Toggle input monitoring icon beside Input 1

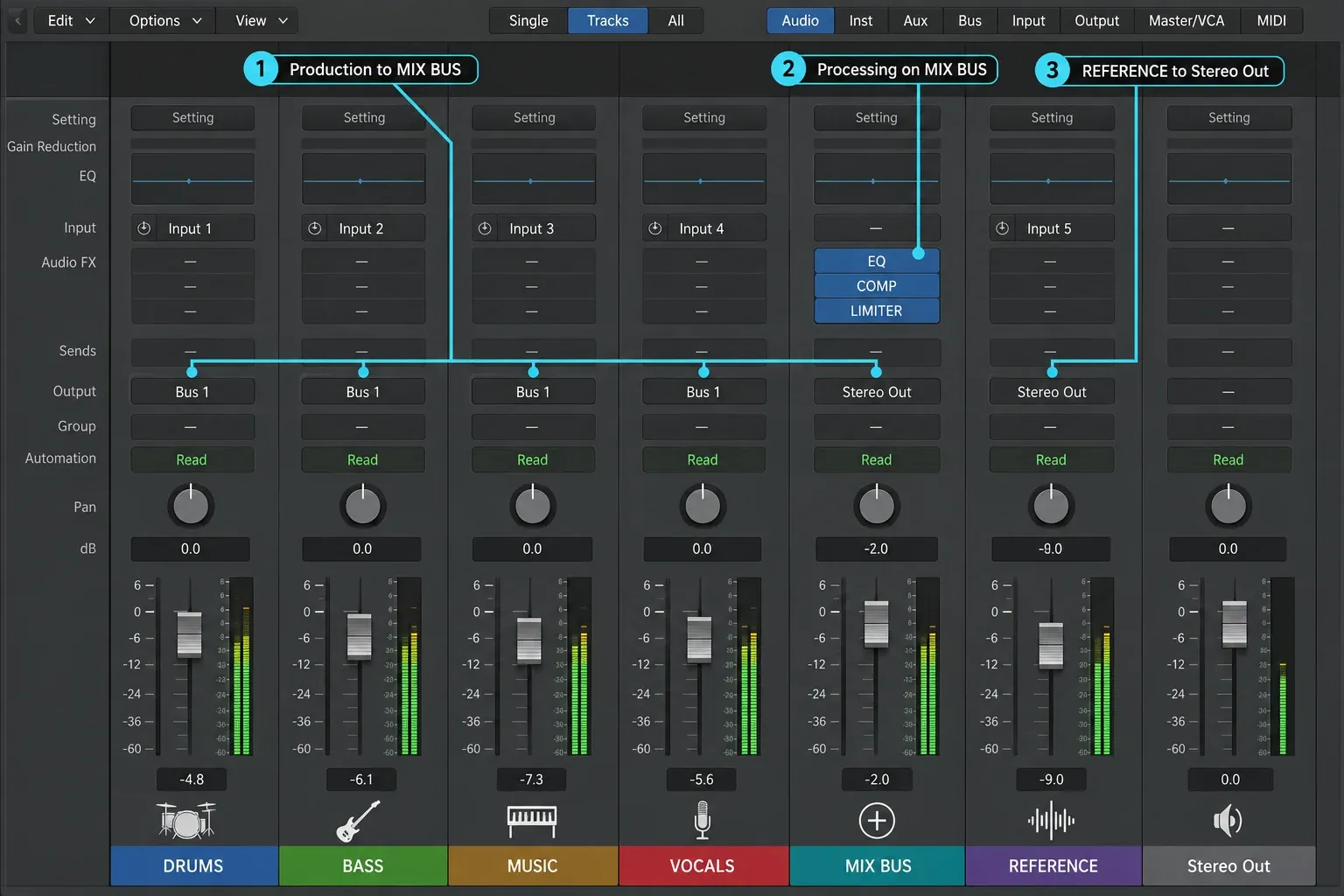click(144, 228)
